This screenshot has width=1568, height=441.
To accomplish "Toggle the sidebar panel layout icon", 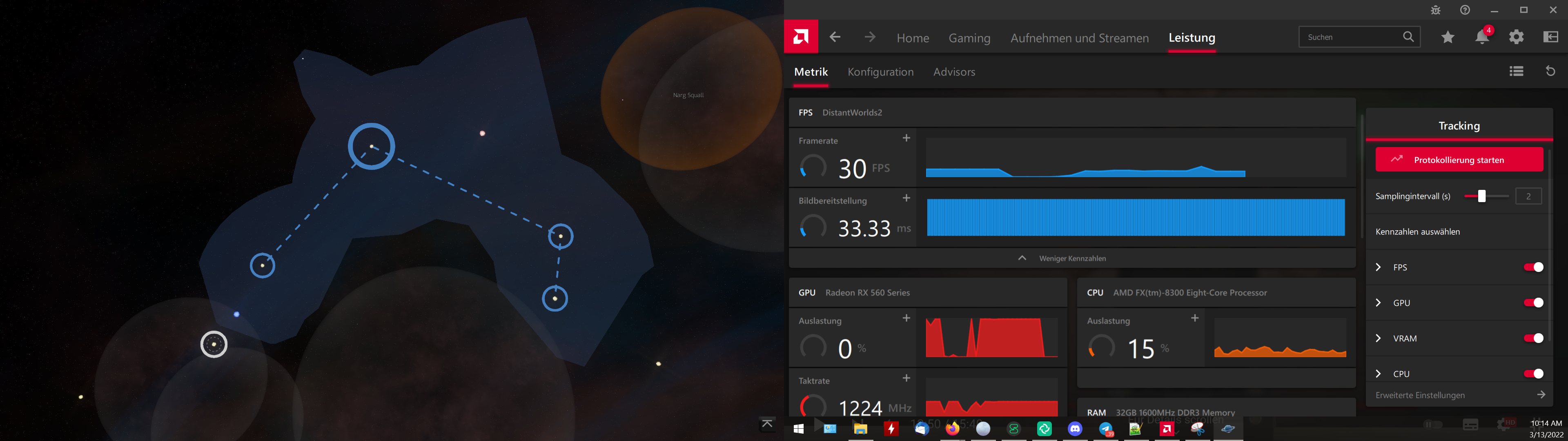I will (1550, 37).
